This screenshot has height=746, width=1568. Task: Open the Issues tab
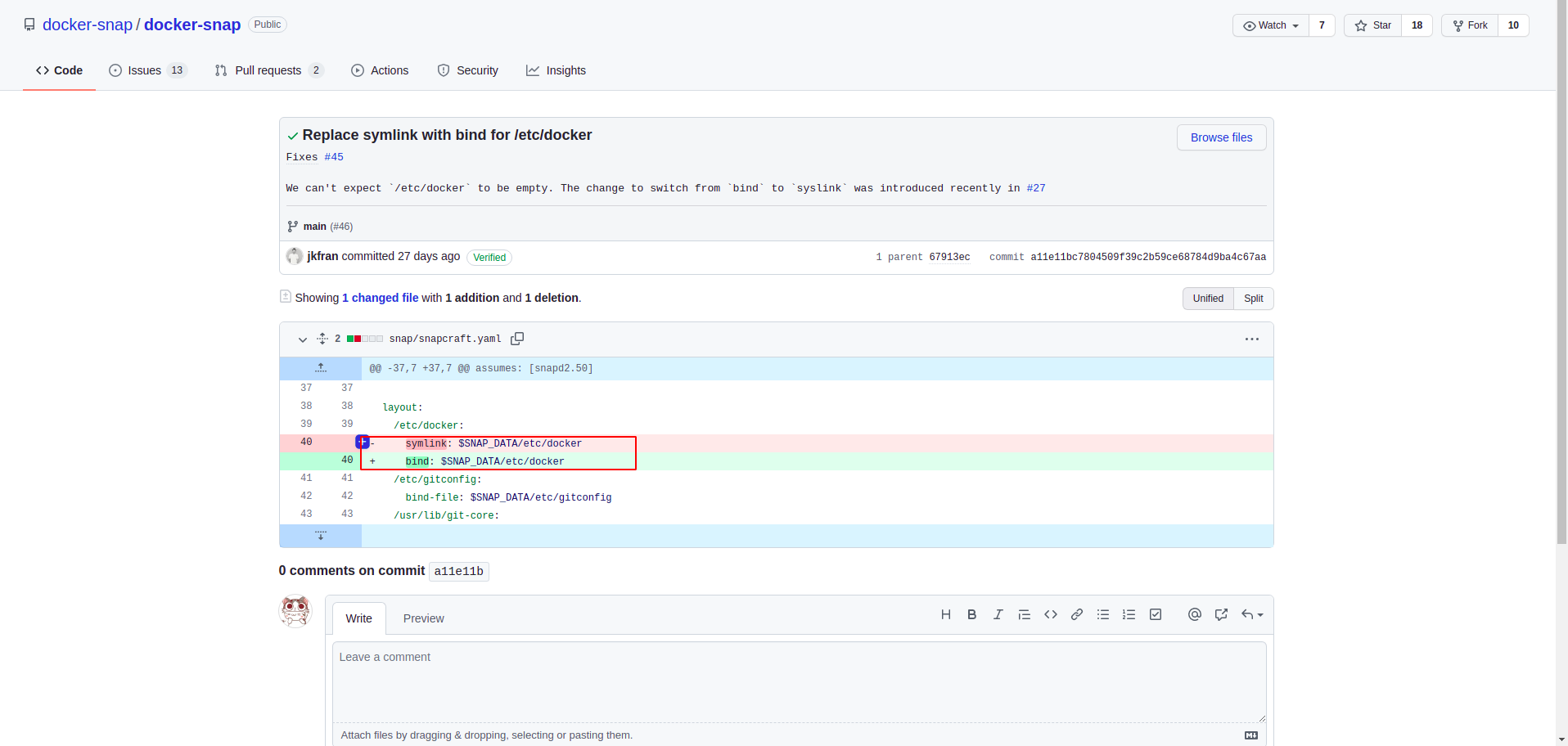[147, 70]
